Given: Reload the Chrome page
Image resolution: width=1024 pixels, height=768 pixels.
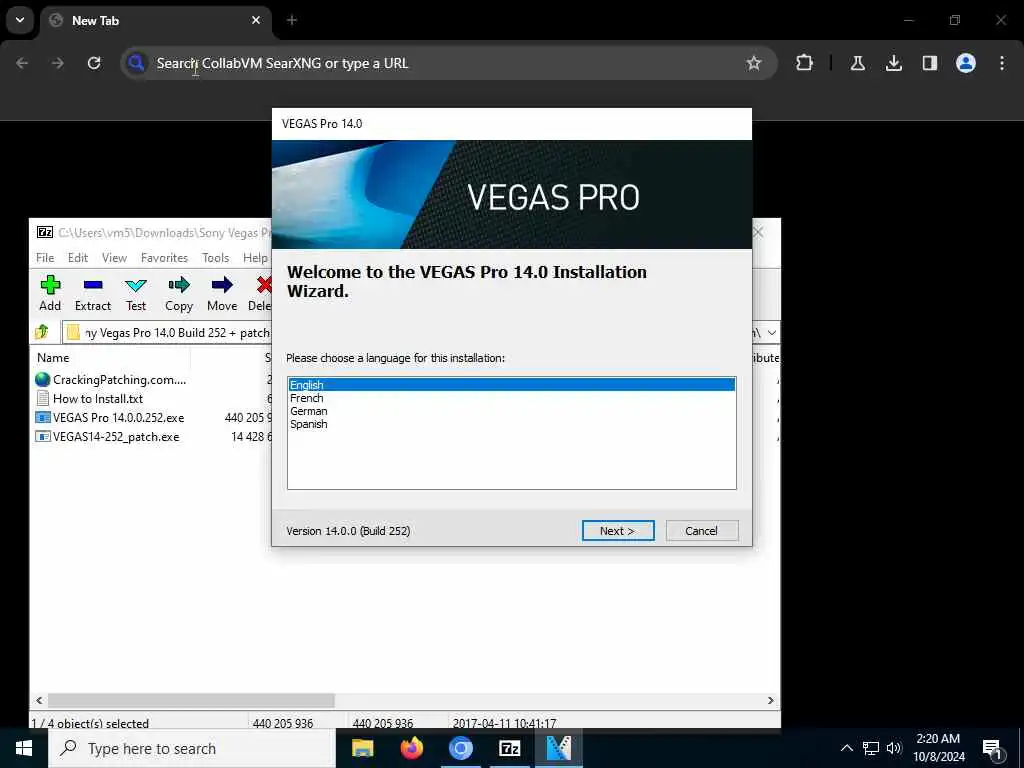Looking at the screenshot, I should point(94,63).
